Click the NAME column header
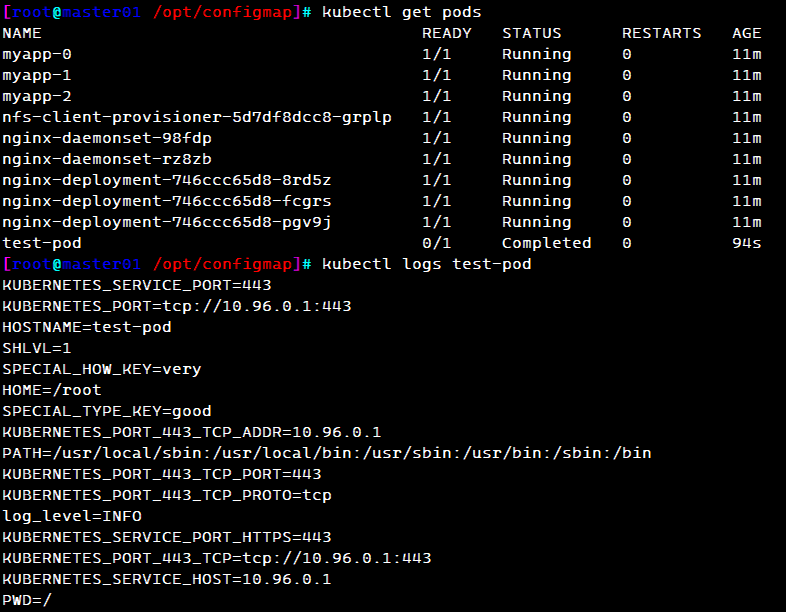786x612 pixels. click(x=22, y=33)
